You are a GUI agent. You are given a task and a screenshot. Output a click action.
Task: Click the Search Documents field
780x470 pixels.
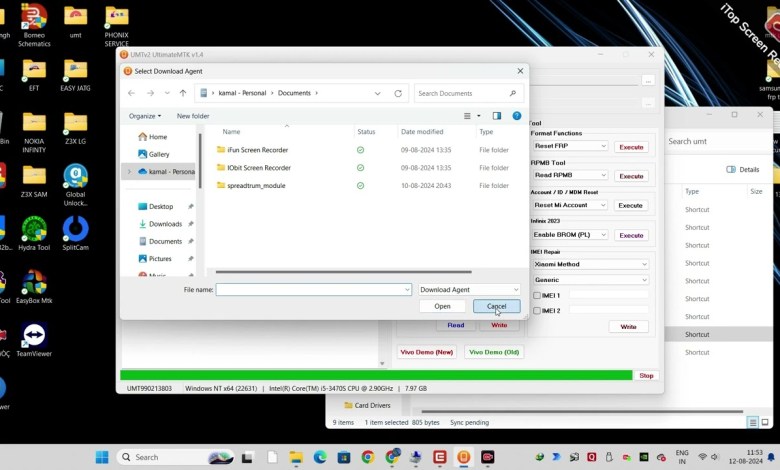pyautogui.click(x=468, y=93)
